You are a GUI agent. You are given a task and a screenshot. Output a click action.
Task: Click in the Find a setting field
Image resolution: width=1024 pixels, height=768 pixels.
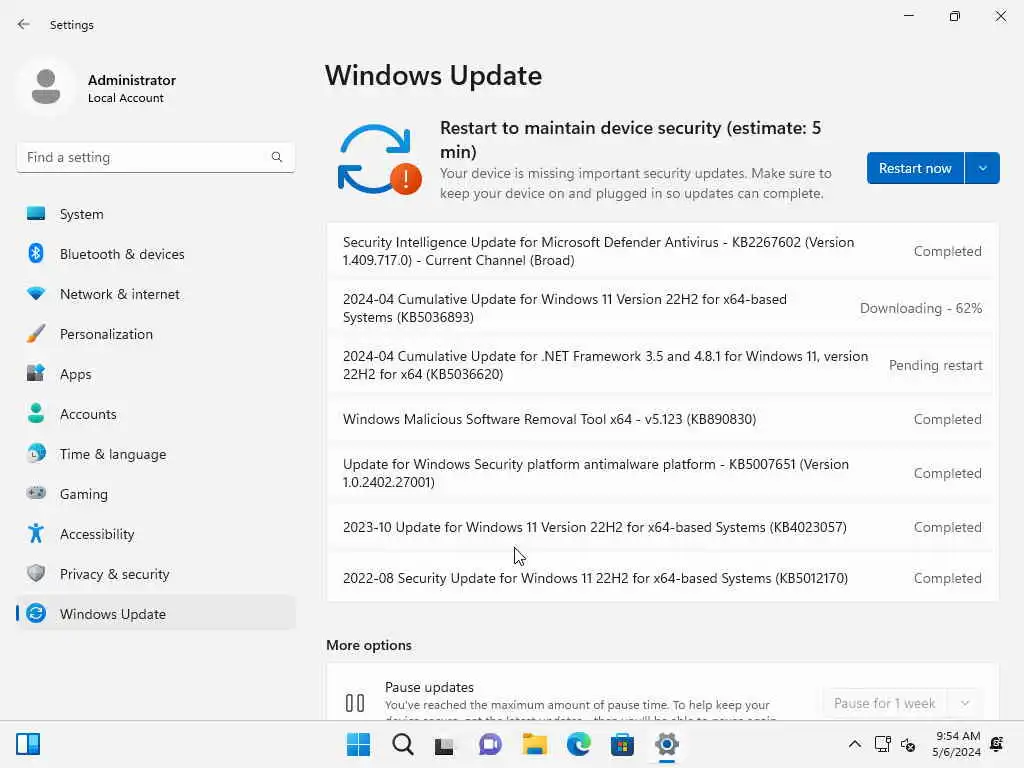click(x=155, y=157)
